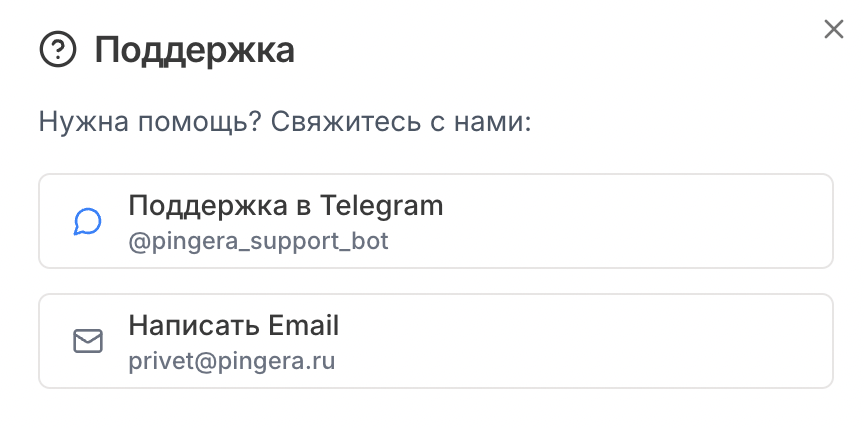Click the word Telegram in the first card
This screenshot has height=428, width=864.
[381, 207]
